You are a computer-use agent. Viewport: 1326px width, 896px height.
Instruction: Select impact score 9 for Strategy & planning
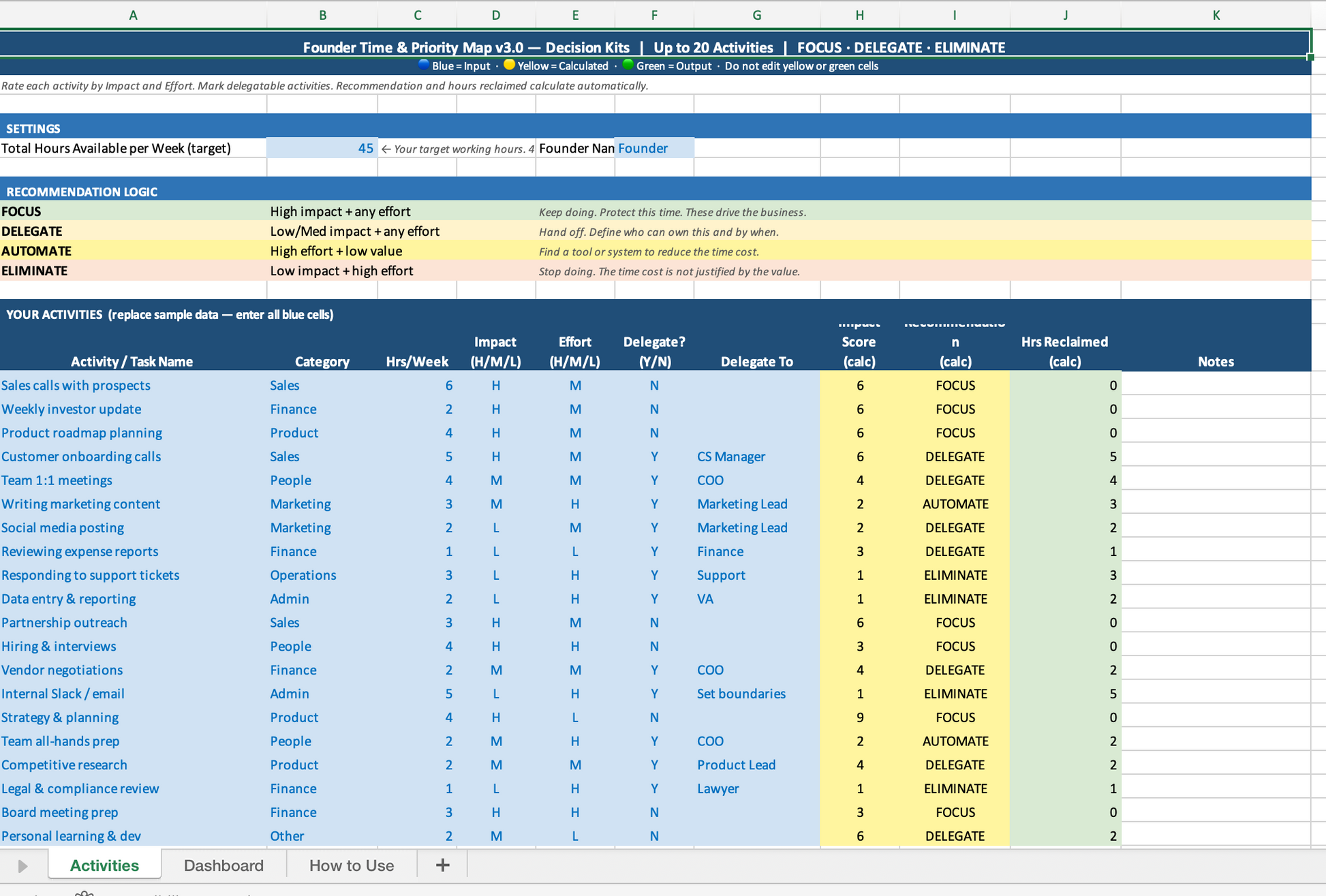click(x=859, y=717)
